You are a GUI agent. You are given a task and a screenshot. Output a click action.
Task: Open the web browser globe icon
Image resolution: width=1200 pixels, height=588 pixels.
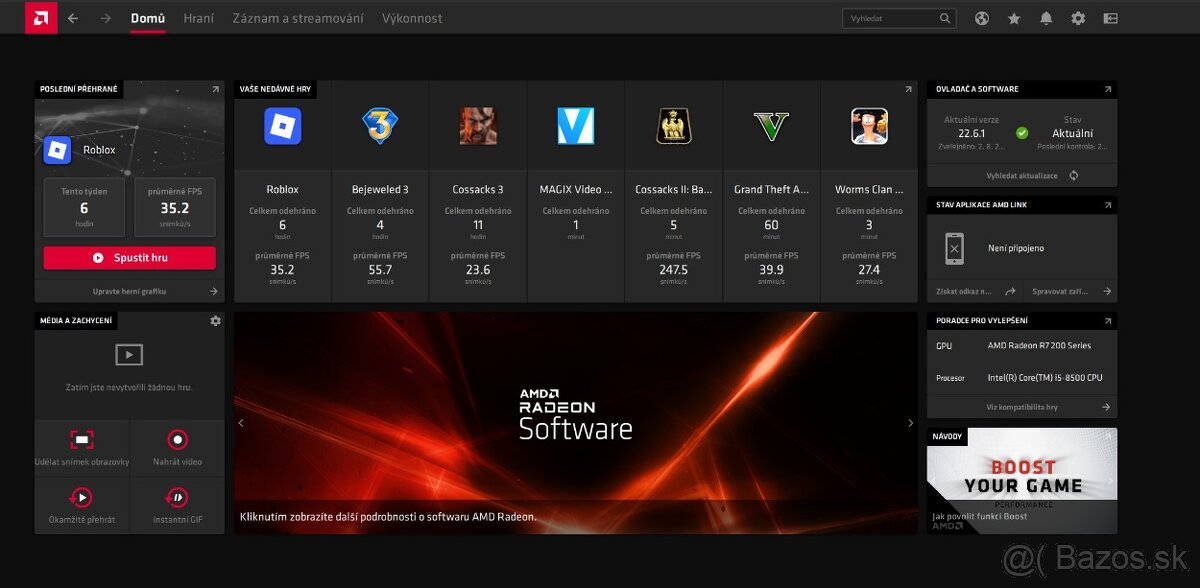[x=982, y=18]
